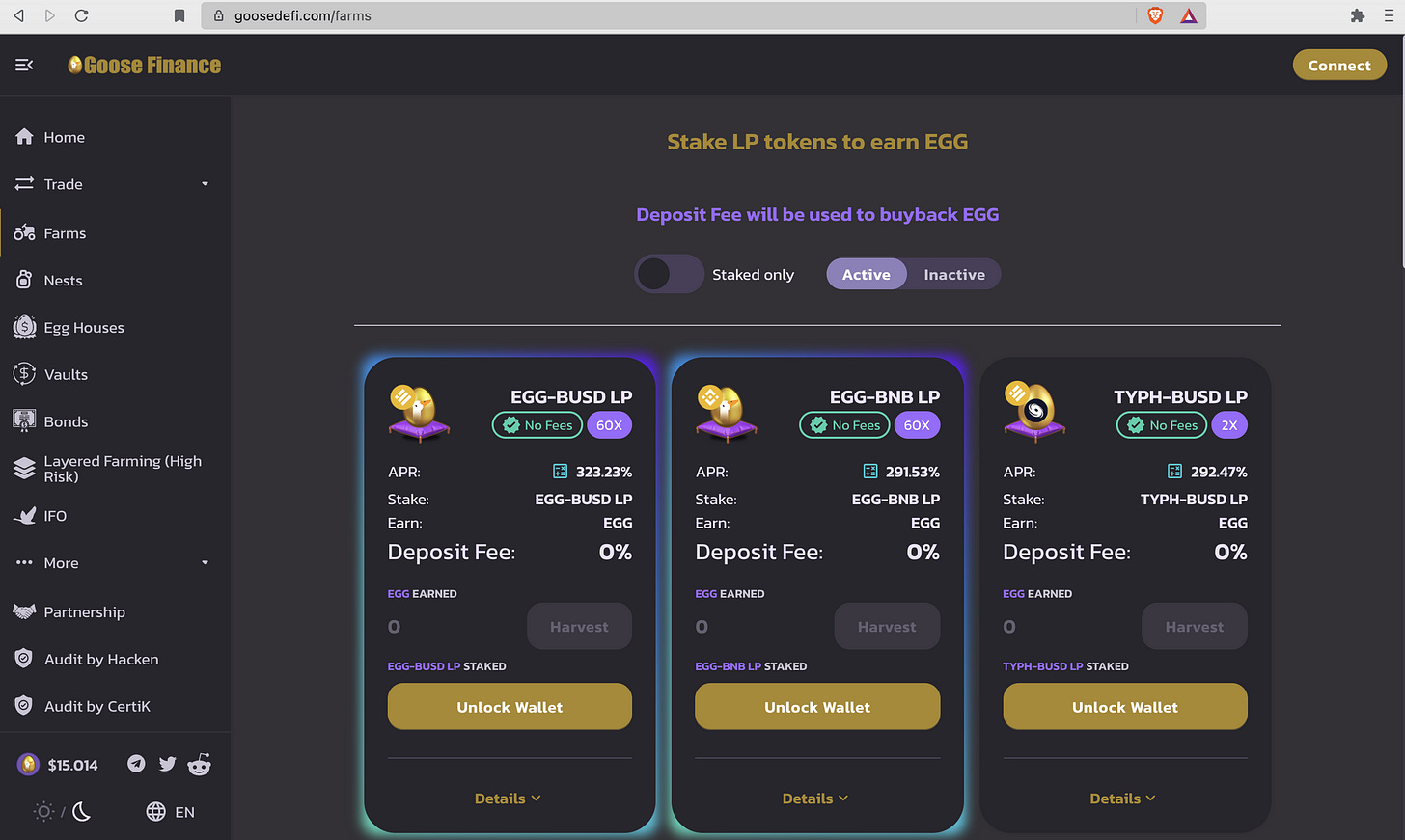
Task: Click the Layered Farming stack icon
Action: tap(24, 469)
